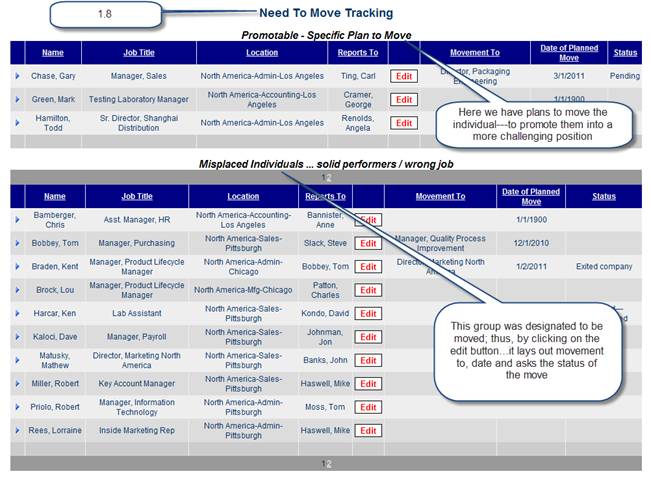
Task: Select the 'Pending' status cell
Action: pyautogui.click(x=624, y=76)
